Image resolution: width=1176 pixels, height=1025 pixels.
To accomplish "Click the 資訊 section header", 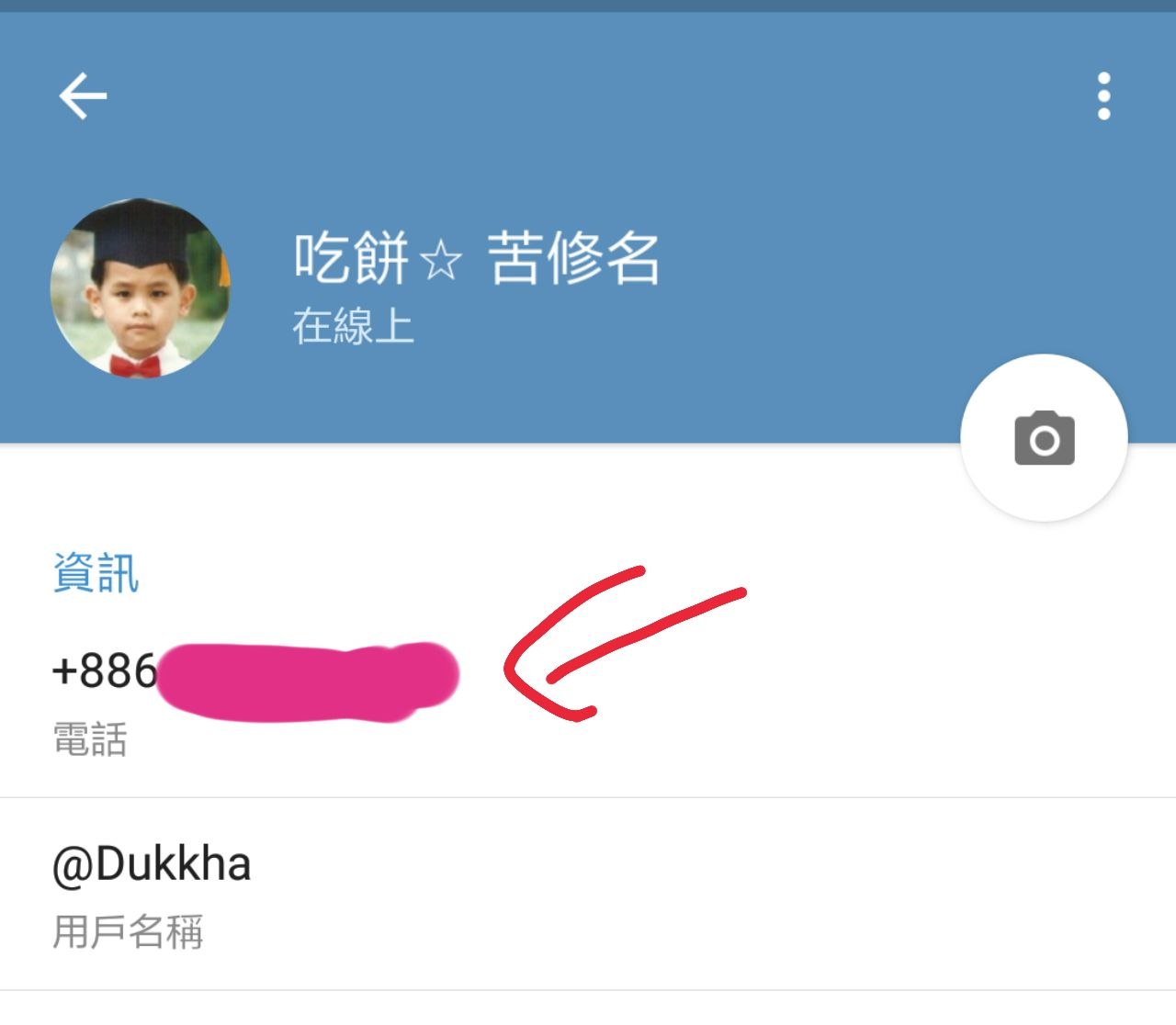I will [x=96, y=573].
